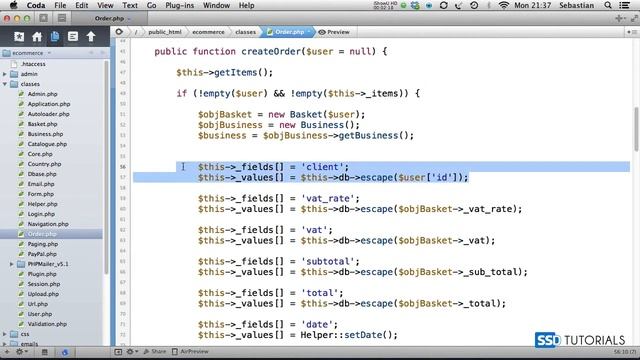Screen dimensions: 640x360
Task: Click the editor vertical scrollbar
Action: click(636, 129)
